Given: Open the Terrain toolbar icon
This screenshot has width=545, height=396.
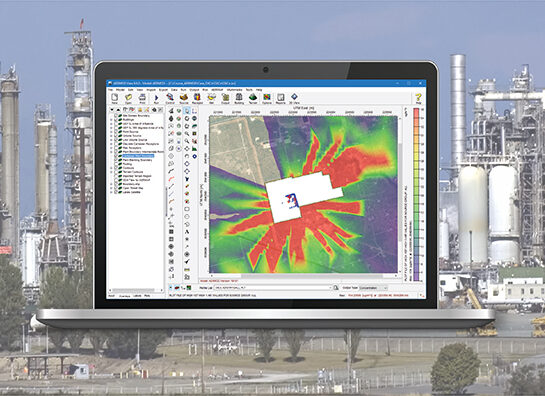Looking at the screenshot, I should click(253, 98).
